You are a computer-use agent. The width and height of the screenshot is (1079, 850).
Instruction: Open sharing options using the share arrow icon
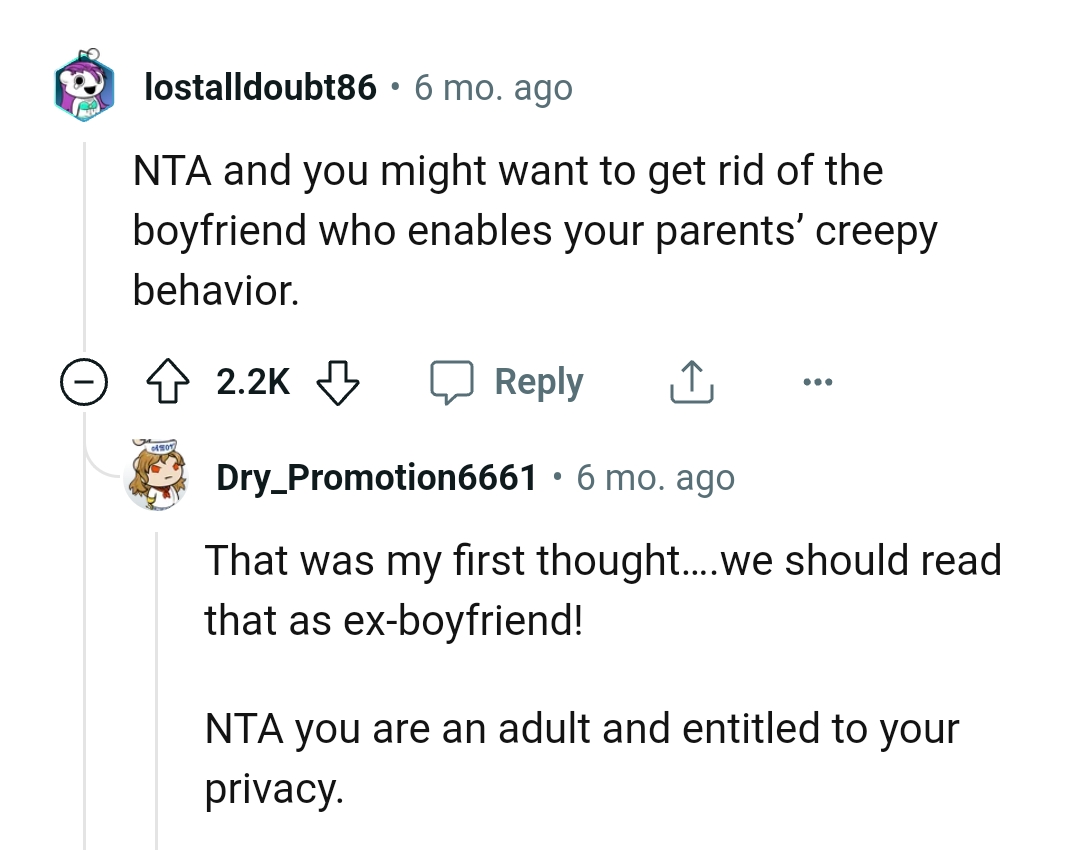coord(690,381)
